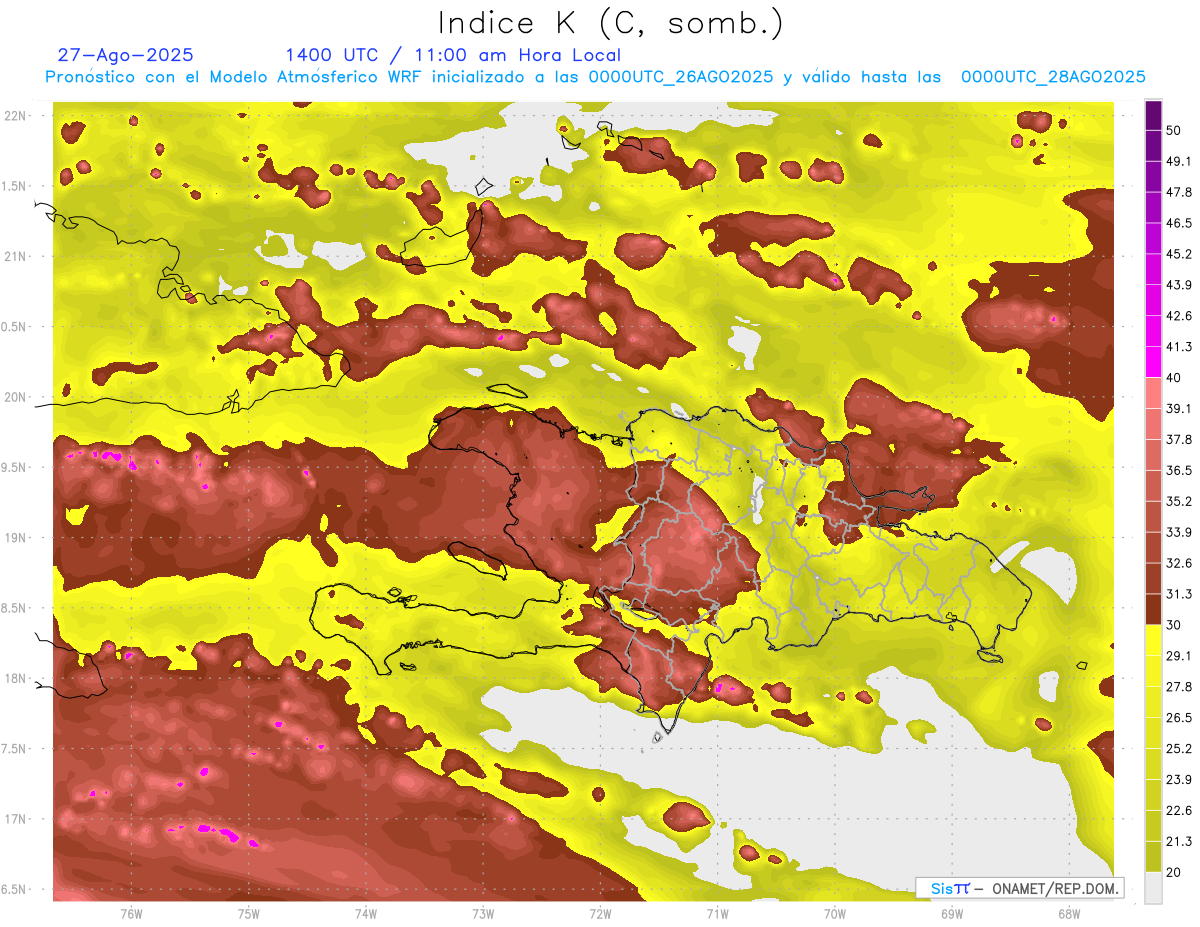
Task: Click the colorbar label '43.9'
Action: [x=1179, y=285]
